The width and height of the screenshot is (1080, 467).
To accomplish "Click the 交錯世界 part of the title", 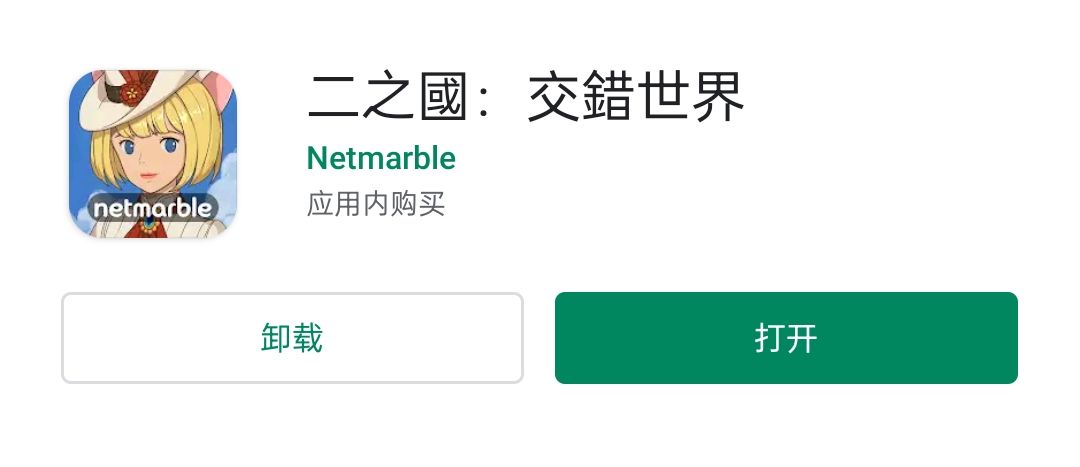I will coord(636,98).
